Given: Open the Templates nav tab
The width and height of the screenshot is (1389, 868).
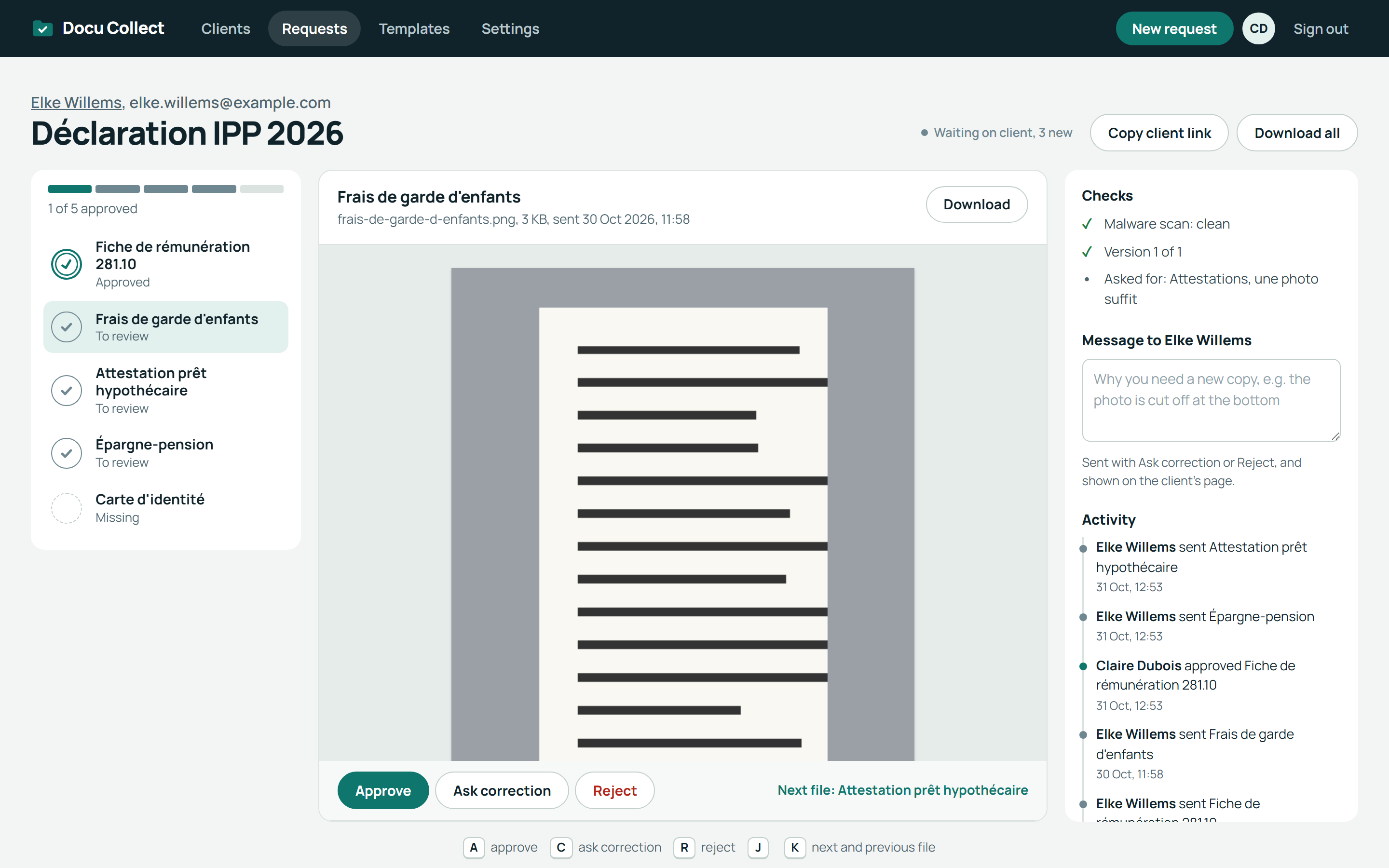Looking at the screenshot, I should point(414,29).
